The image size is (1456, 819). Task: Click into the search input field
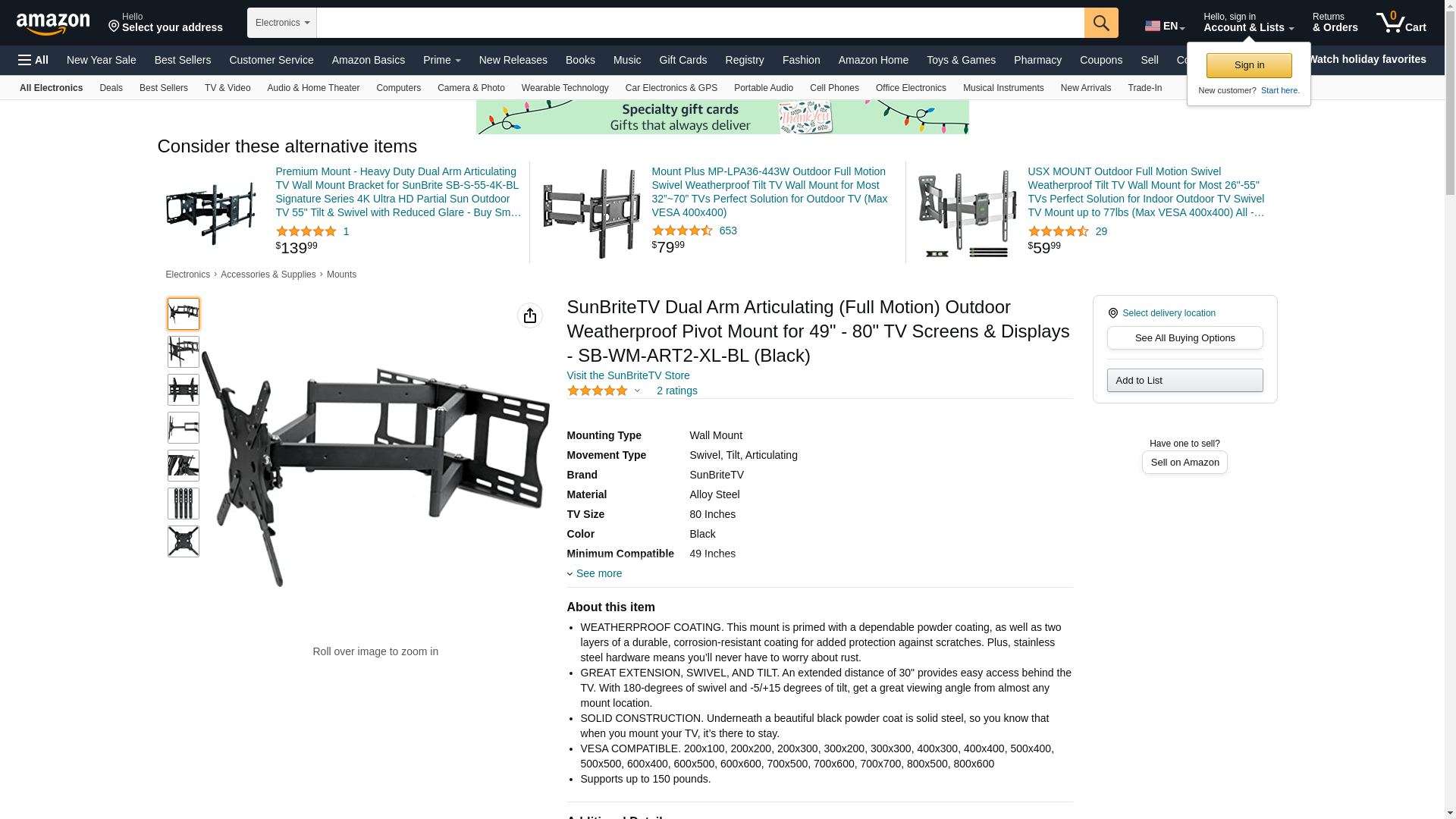pos(700,23)
